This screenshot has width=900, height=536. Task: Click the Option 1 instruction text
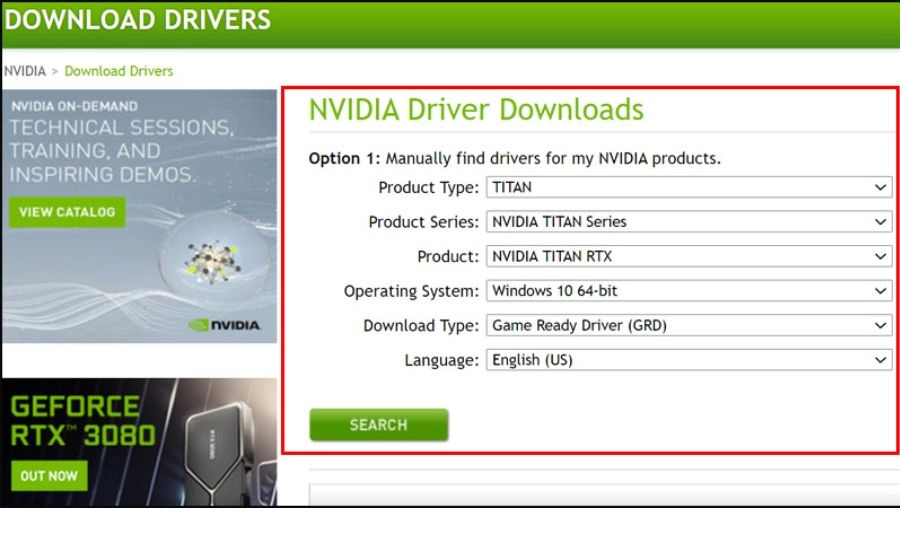[514, 158]
